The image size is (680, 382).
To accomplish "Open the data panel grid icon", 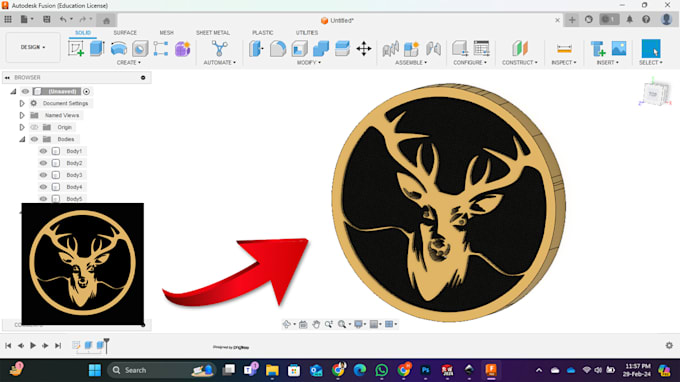I will pos(8,20).
